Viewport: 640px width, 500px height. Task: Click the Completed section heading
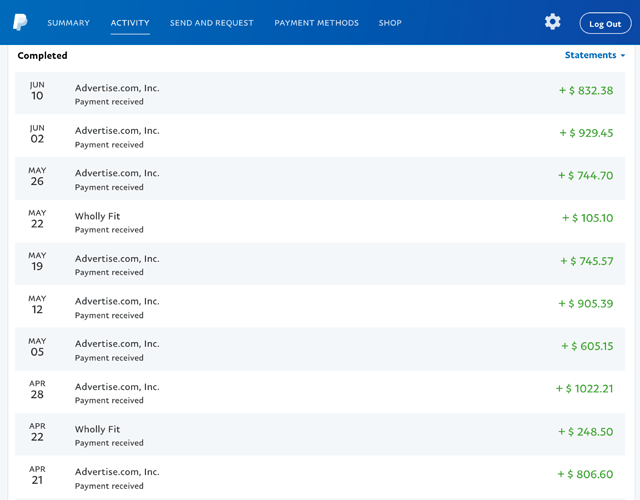click(x=42, y=56)
